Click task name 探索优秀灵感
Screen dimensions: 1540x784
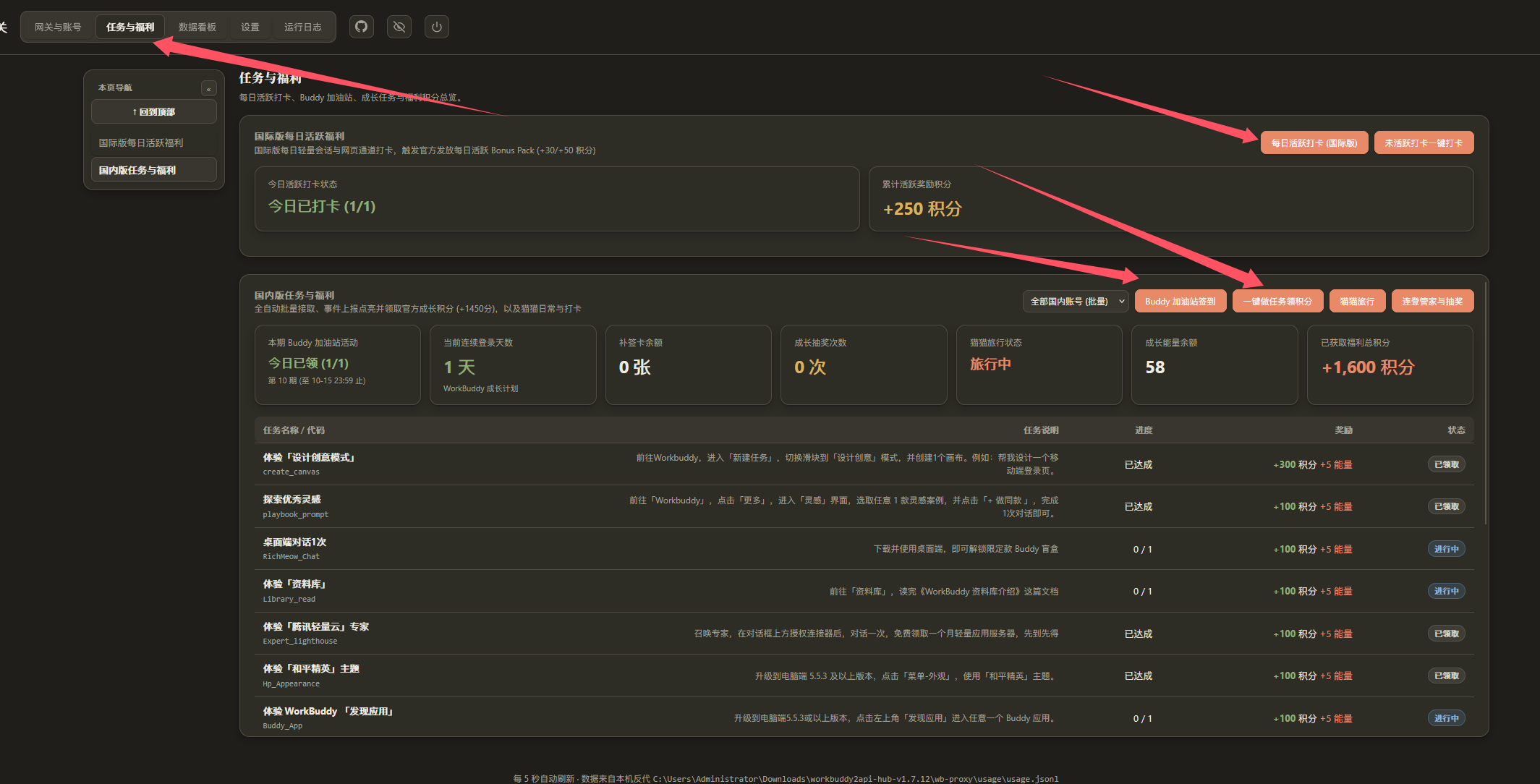coord(292,500)
